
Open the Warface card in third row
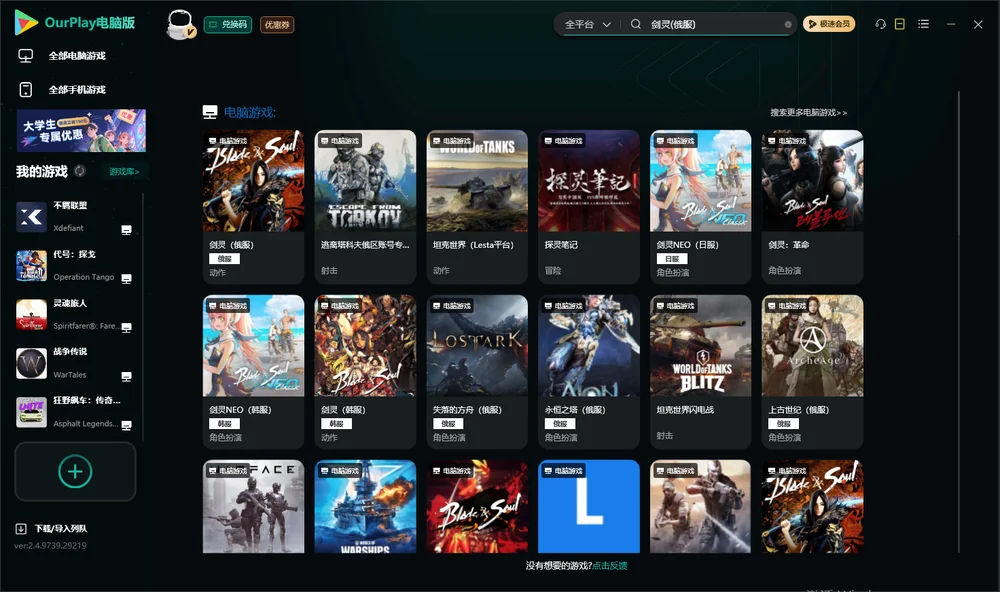click(x=253, y=507)
